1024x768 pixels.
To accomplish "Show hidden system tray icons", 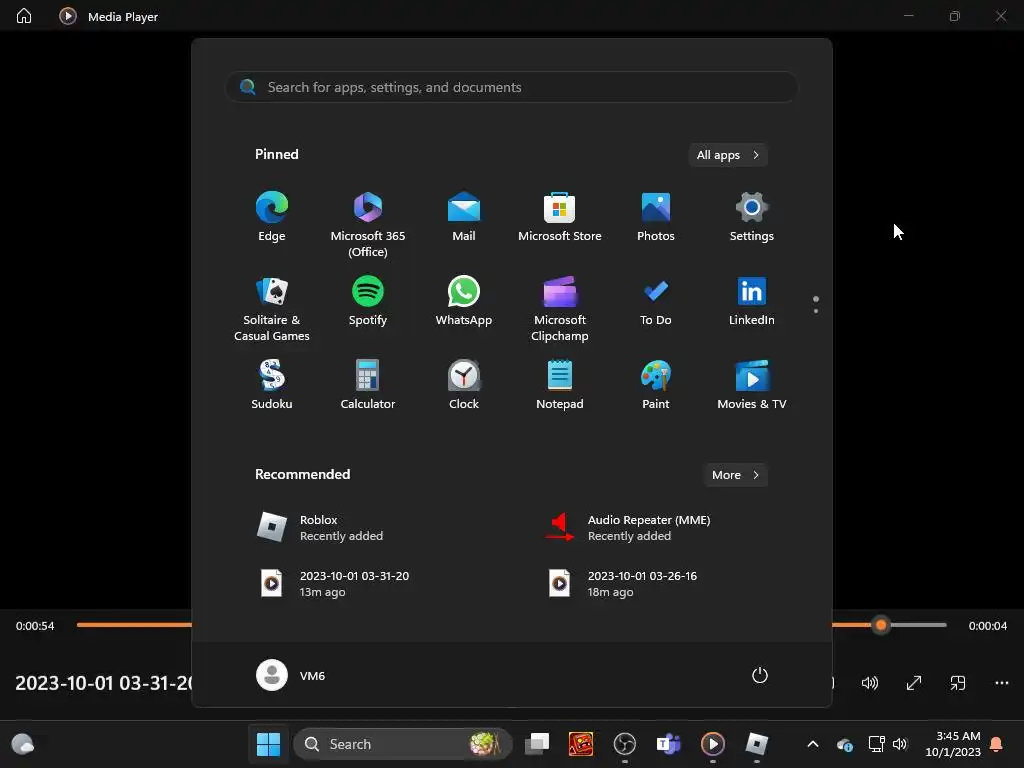I will (813, 744).
